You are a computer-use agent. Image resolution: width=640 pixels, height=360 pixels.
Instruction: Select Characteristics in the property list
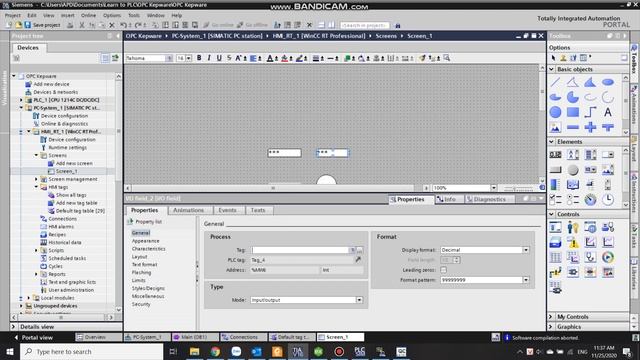tap(149, 249)
